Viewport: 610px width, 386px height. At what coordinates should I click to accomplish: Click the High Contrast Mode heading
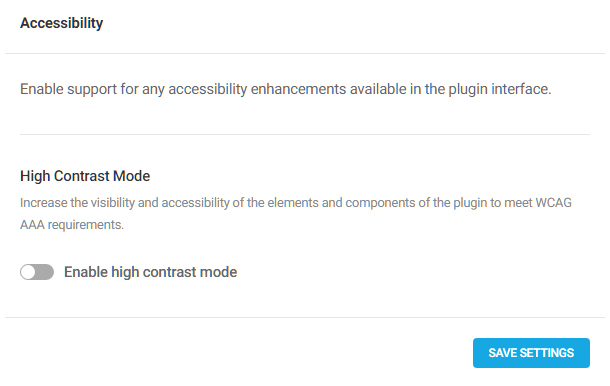[85, 176]
